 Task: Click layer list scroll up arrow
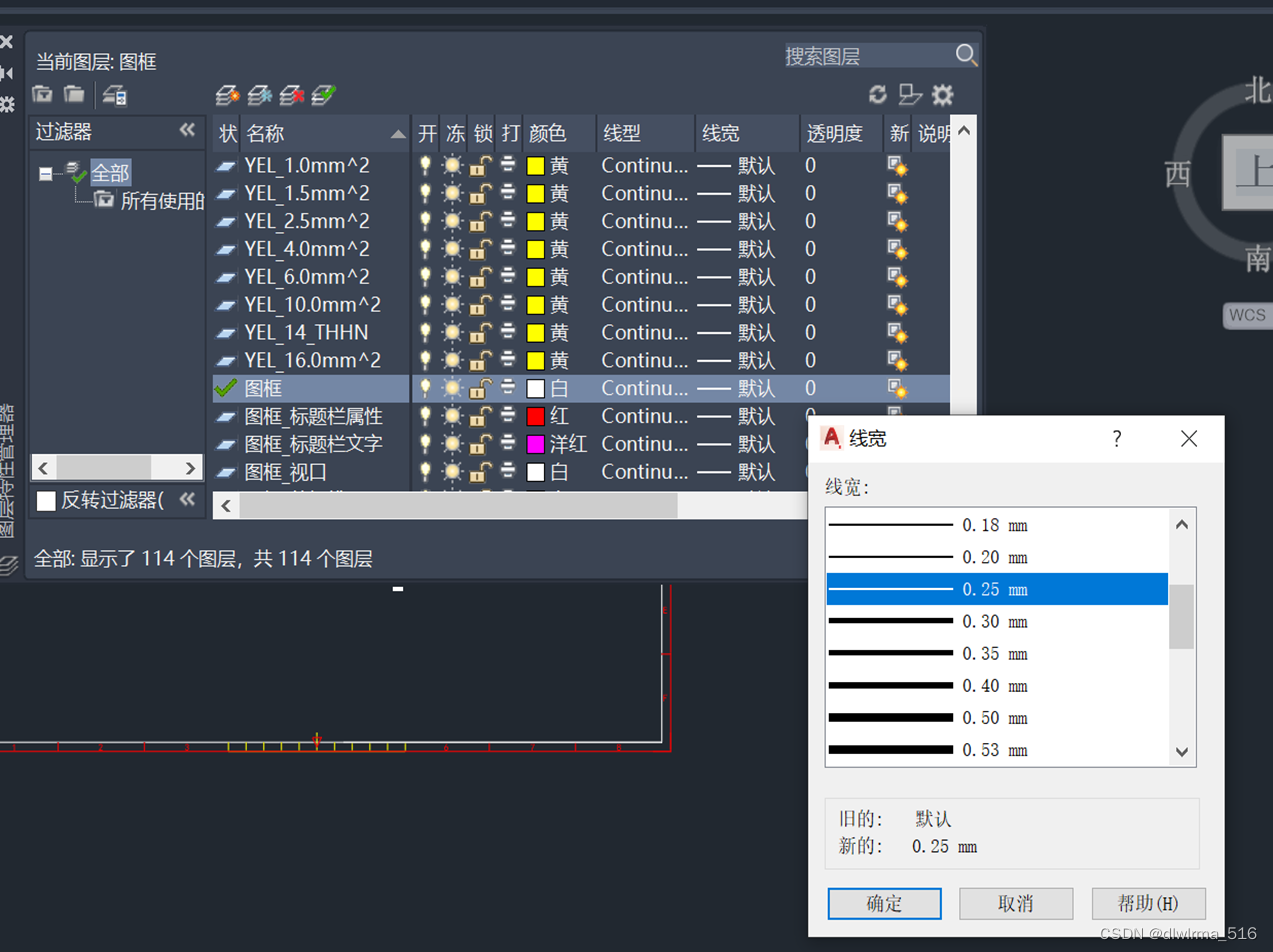click(966, 130)
